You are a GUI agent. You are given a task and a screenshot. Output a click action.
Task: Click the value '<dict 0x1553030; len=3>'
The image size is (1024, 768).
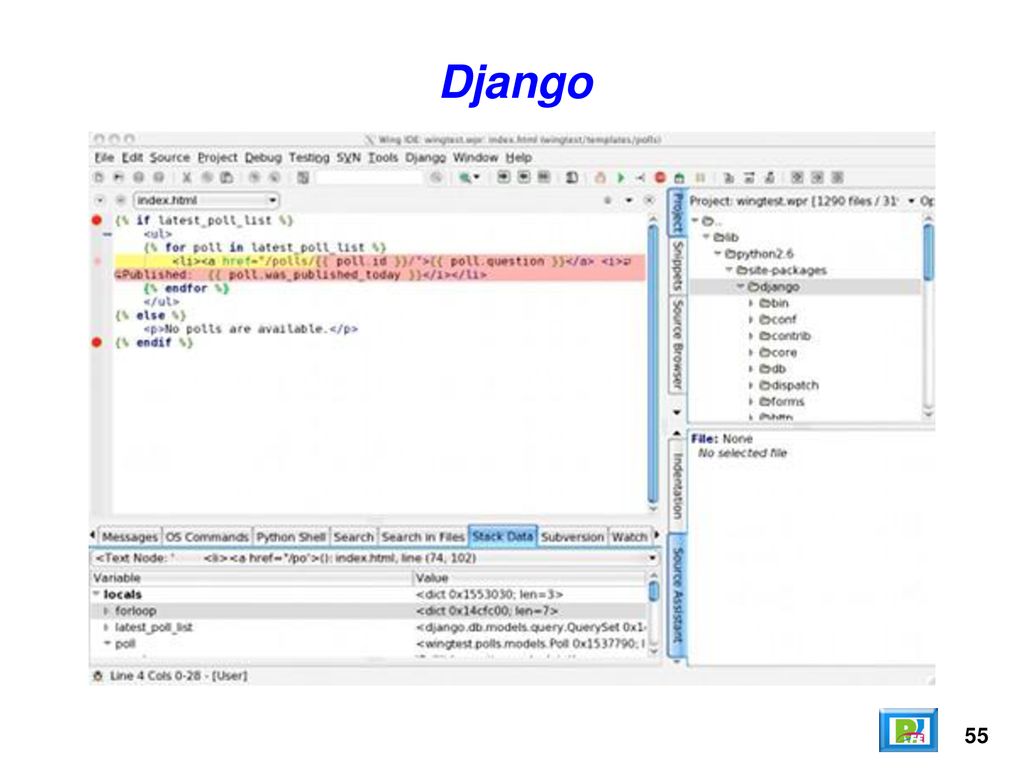[489, 594]
